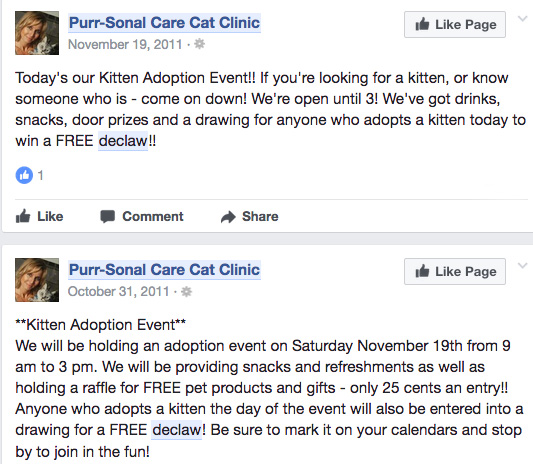Open Purr-Sonal Care Cat Clinic link in second post
Screen dimensions: 533x464
point(165,270)
